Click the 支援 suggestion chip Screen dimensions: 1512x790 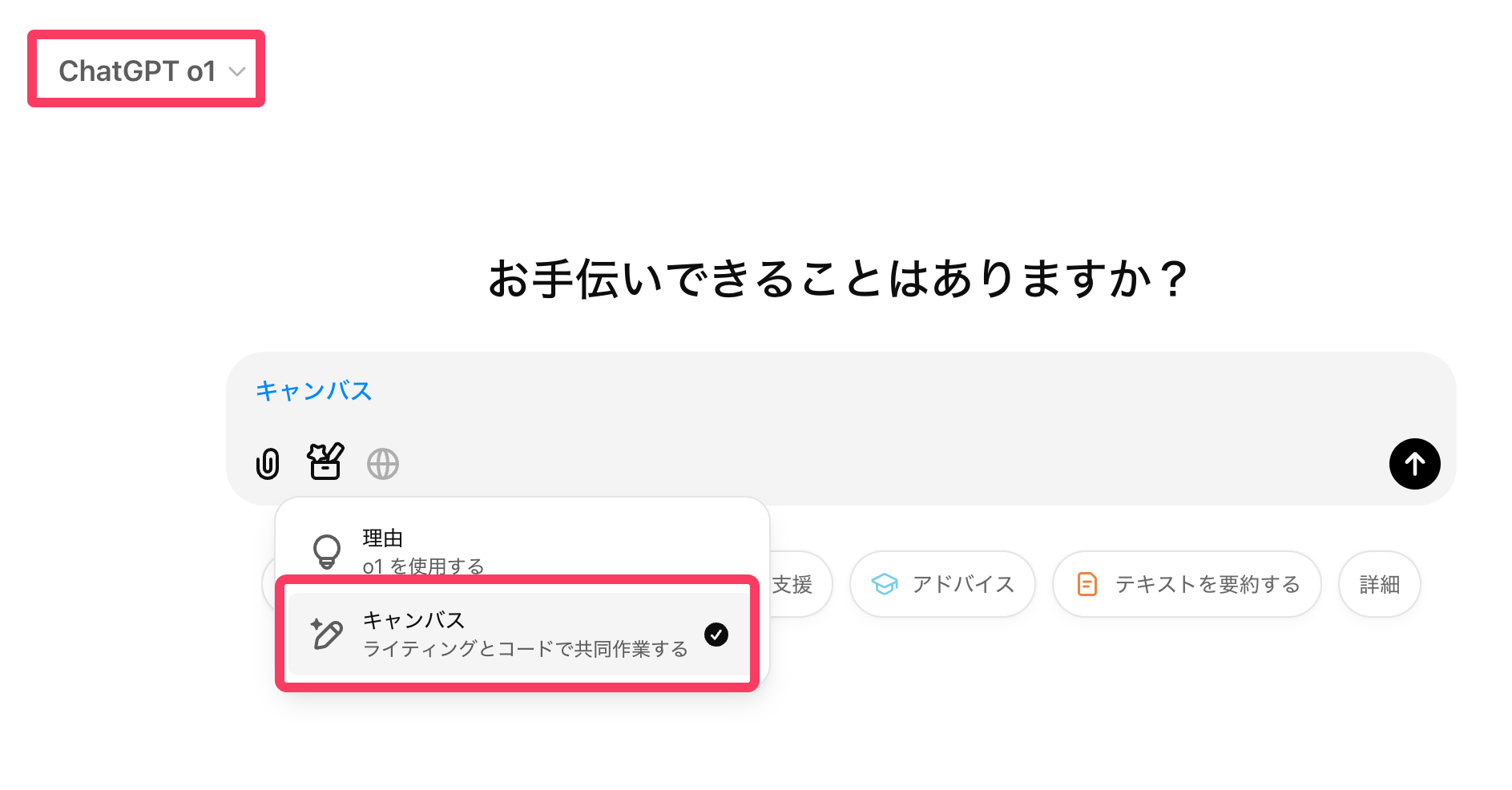click(x=793, y=584)
